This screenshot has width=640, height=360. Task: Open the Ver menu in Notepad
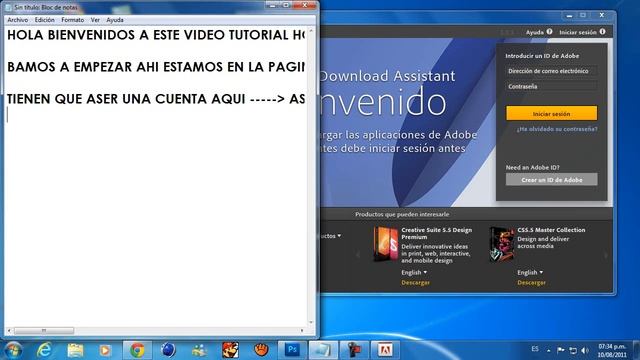(x=95, y=20)
